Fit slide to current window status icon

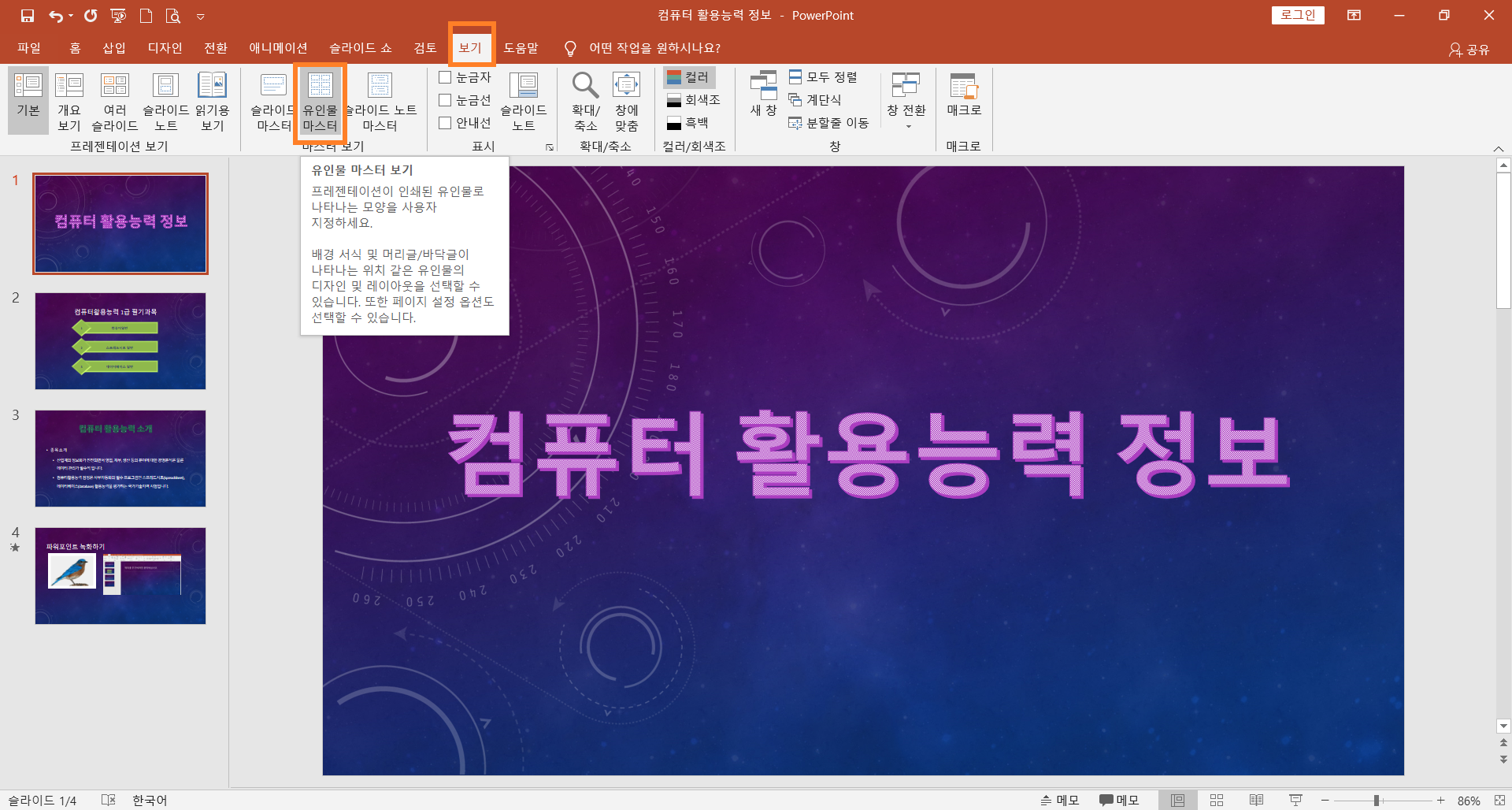click(x=1499, y=801)
